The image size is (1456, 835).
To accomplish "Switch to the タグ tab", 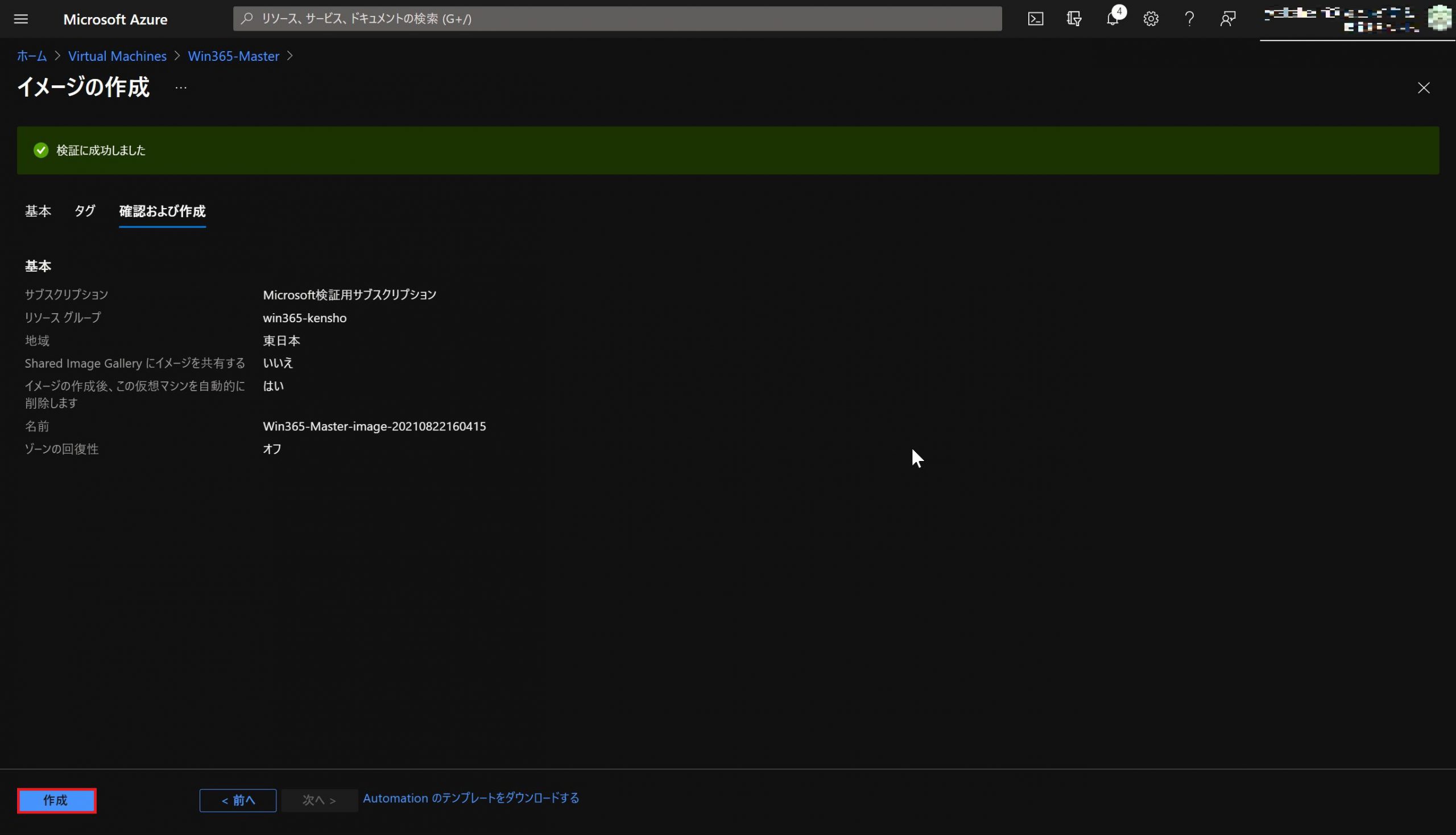I will click(x=85, y=211).
